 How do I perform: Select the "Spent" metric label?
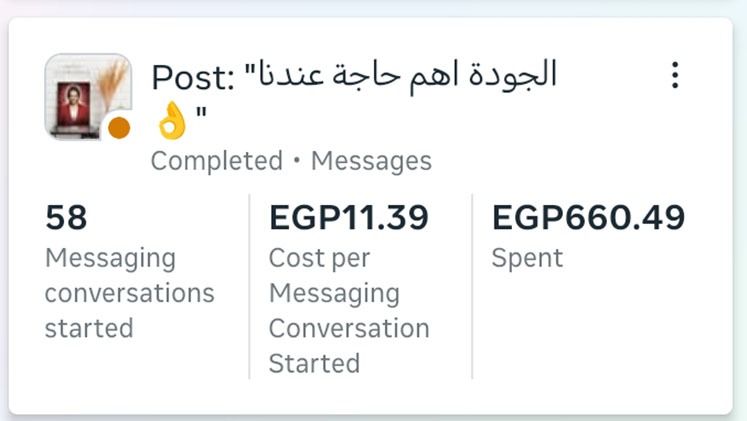[x=527, y=258]
